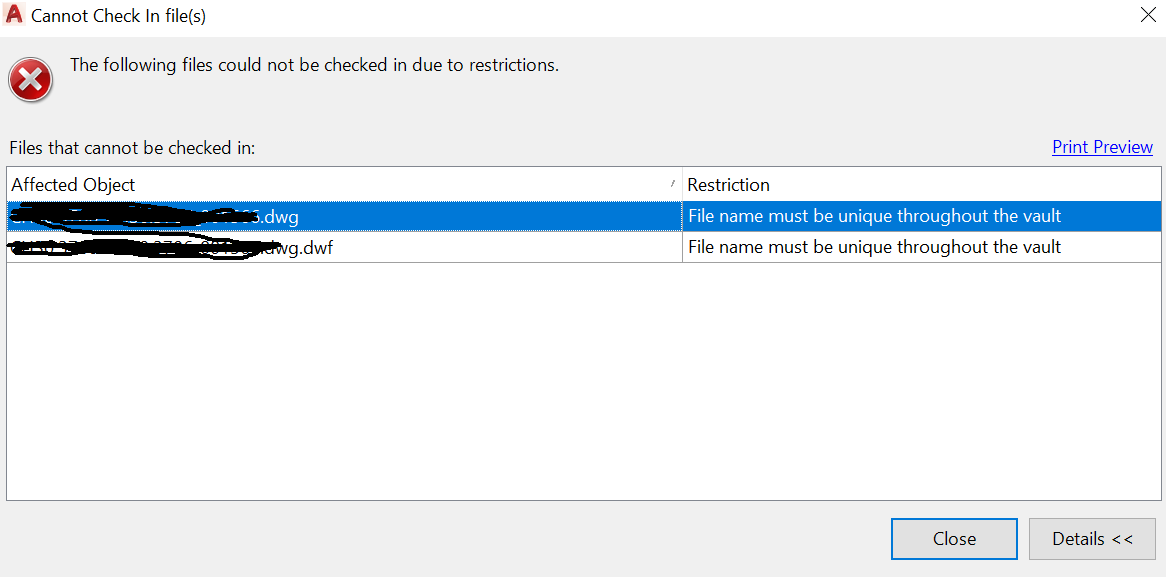
Task: Click the blank footer area left of Close
Action: click(x=440, y=539)
